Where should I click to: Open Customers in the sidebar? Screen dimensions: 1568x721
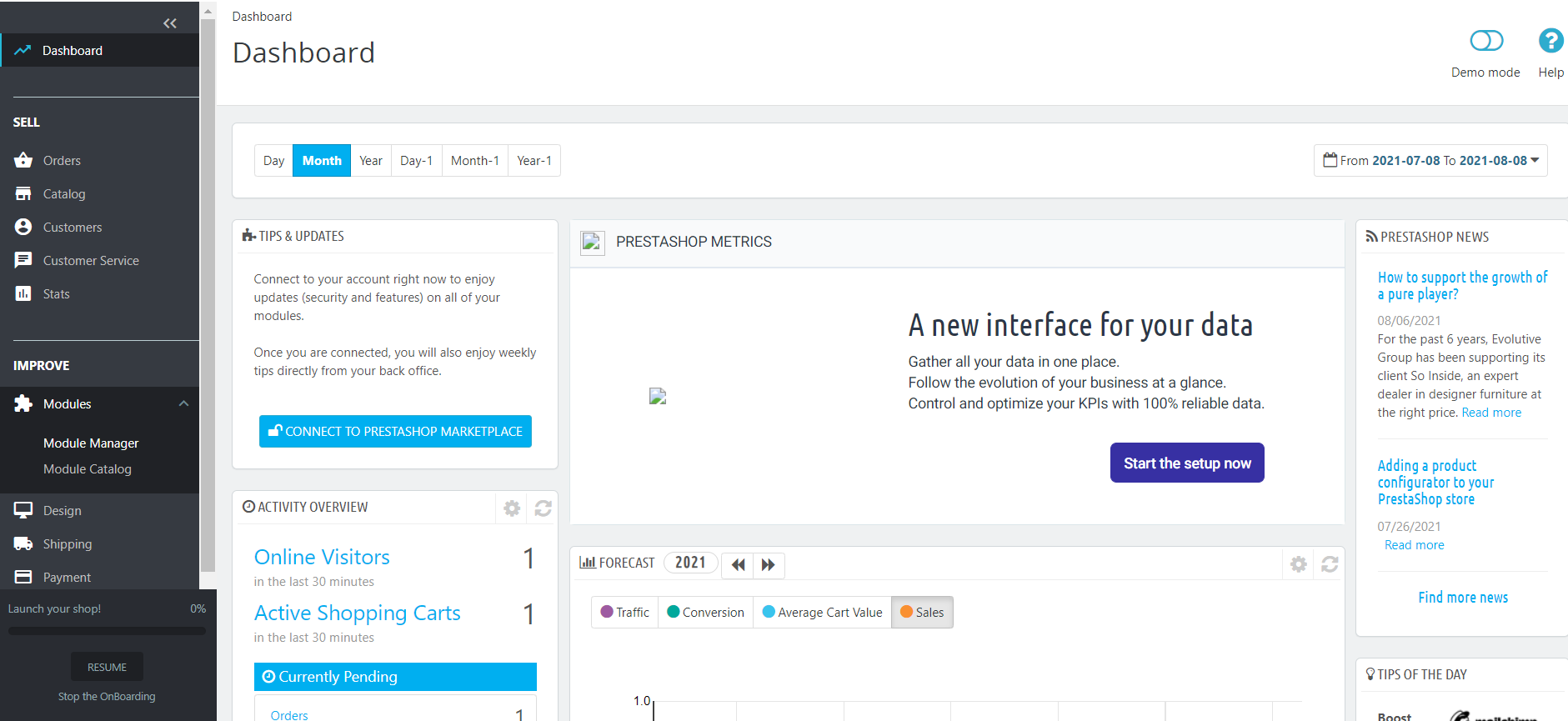(x=73, y=227)
